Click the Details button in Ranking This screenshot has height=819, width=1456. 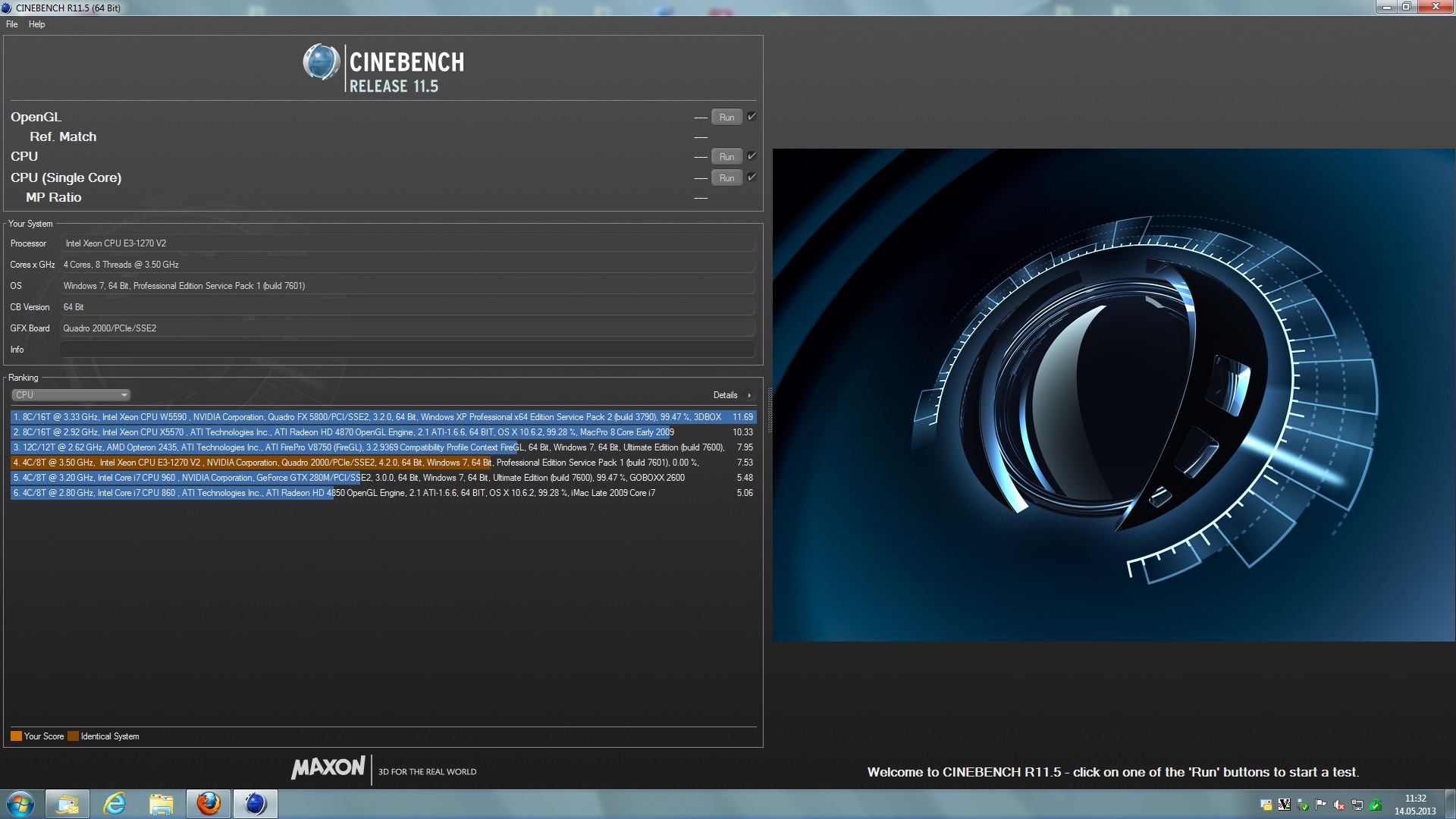click(725, 395)
